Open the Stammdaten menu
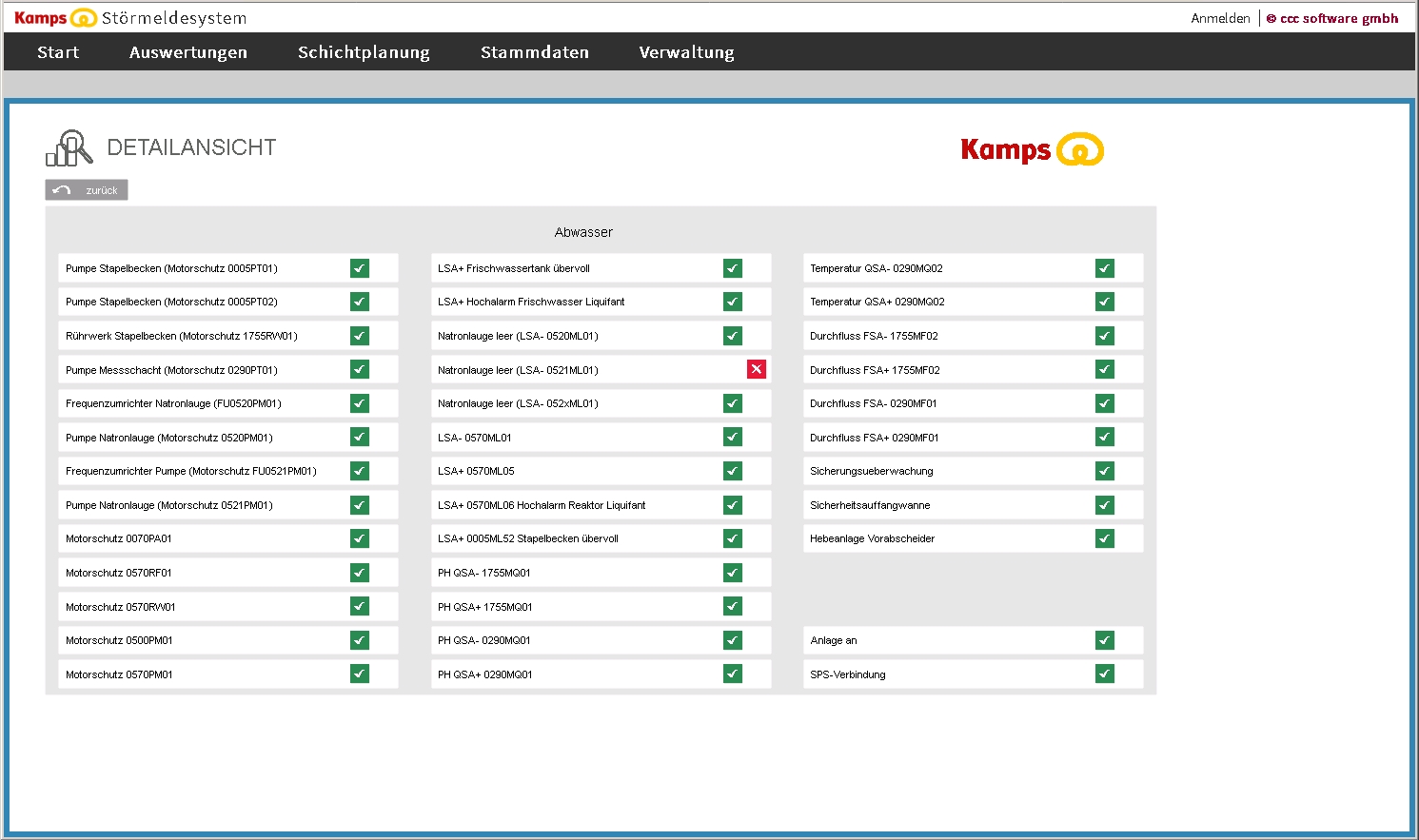Image resolution: width=1419 pixels, height=840 pixels. pos(534,52)
